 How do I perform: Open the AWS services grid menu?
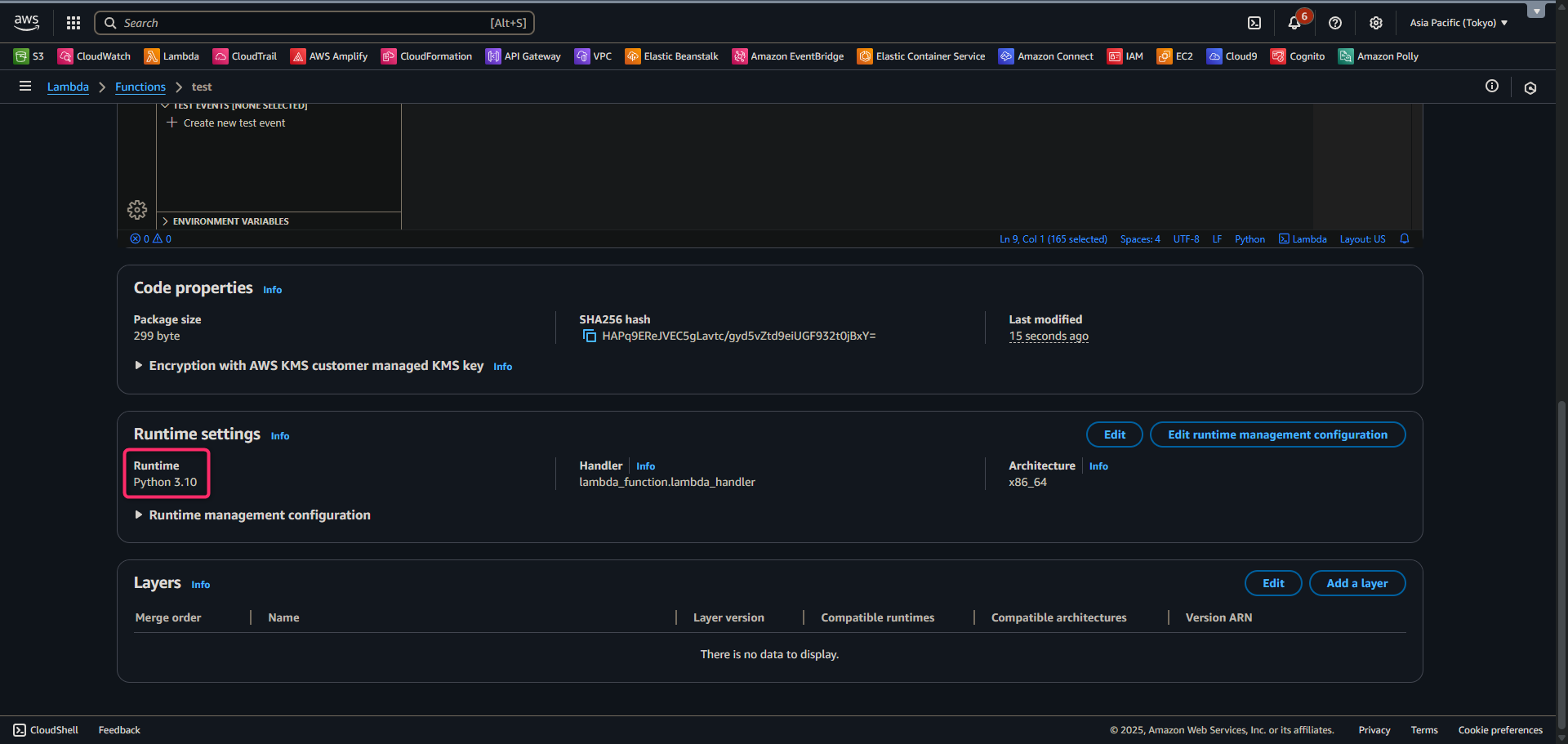[73, 23]
